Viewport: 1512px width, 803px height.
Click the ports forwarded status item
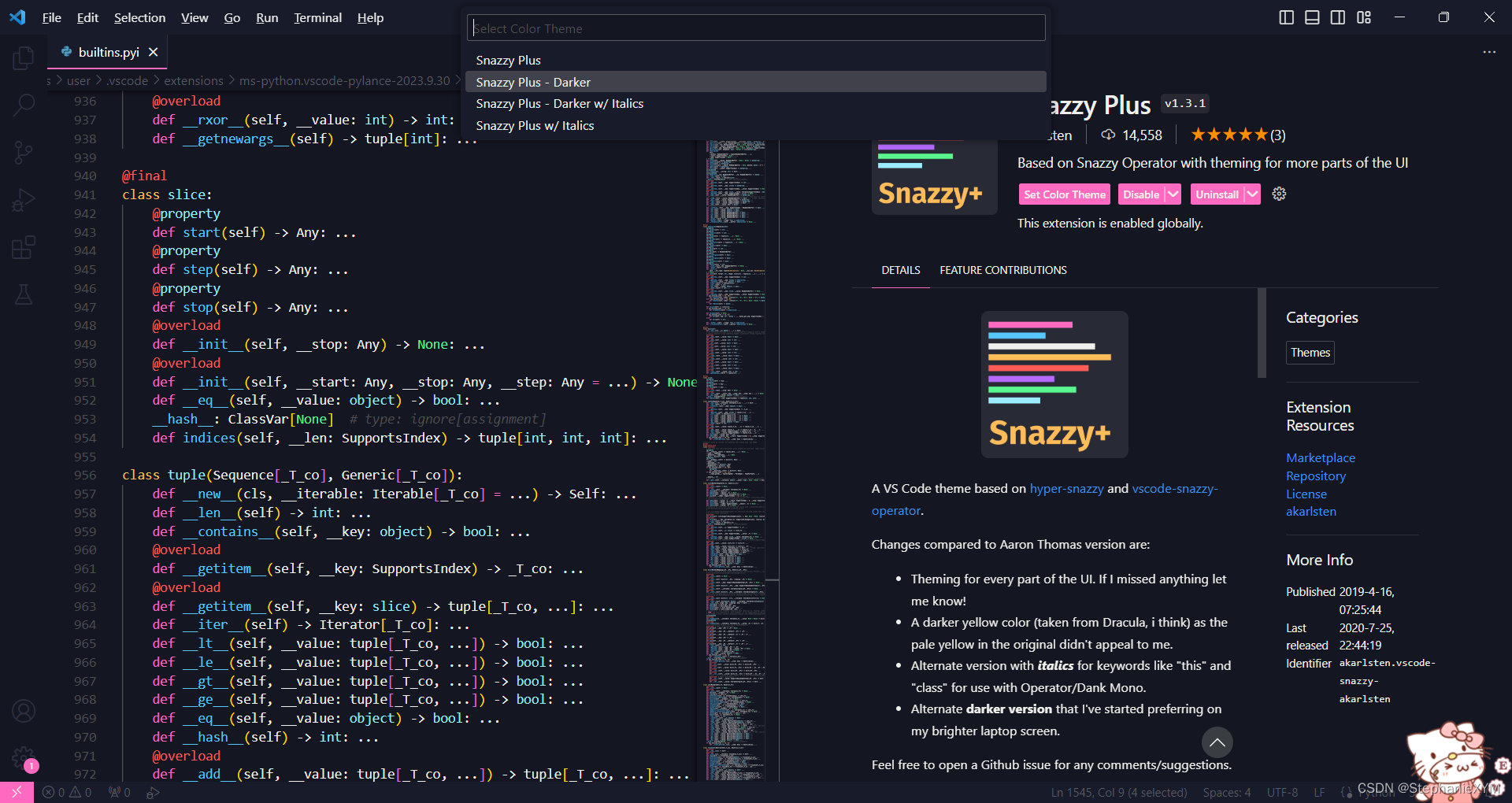[120, 793]
